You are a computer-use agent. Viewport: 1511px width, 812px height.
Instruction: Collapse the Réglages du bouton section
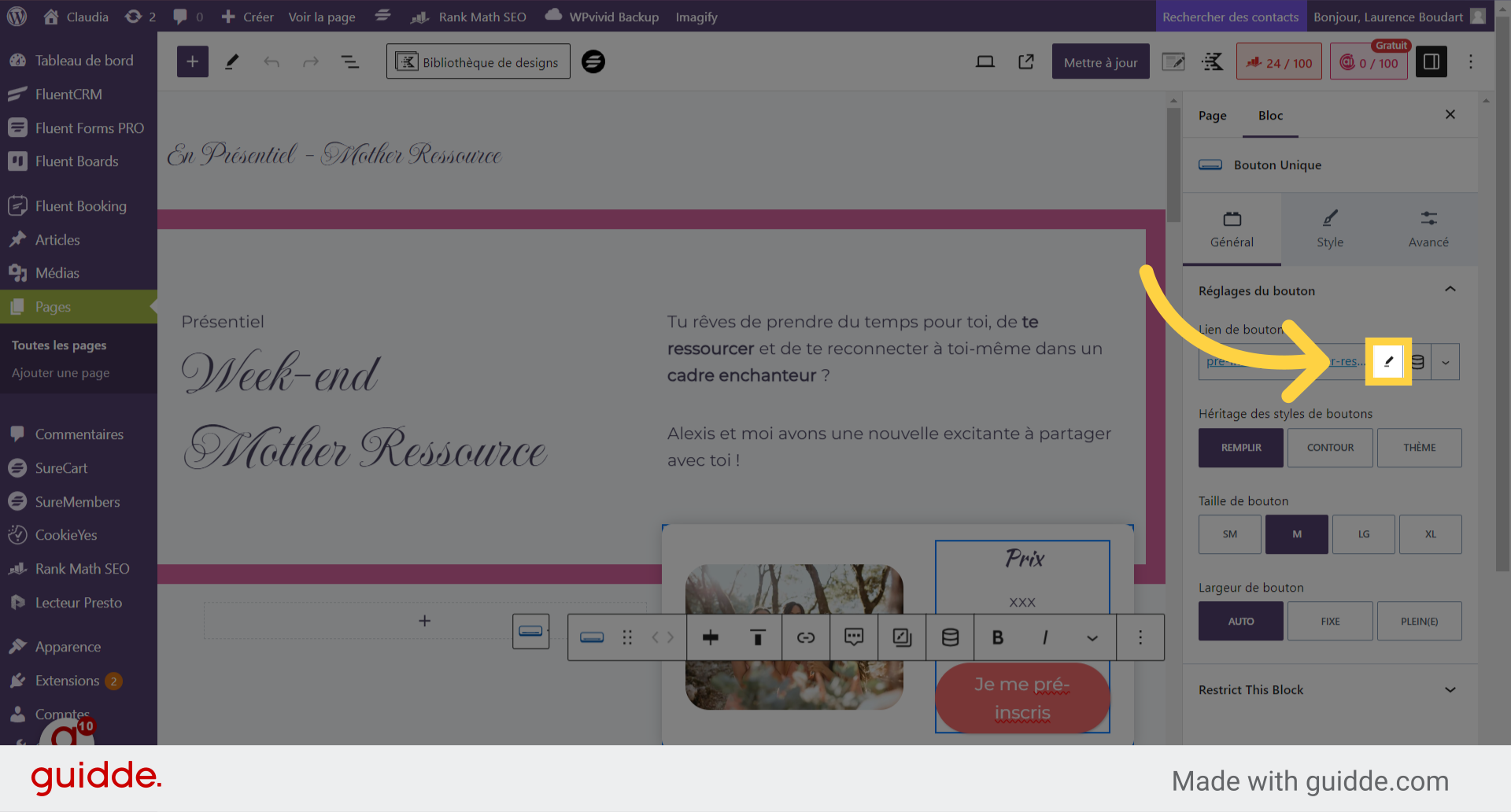click(1450, 290)
